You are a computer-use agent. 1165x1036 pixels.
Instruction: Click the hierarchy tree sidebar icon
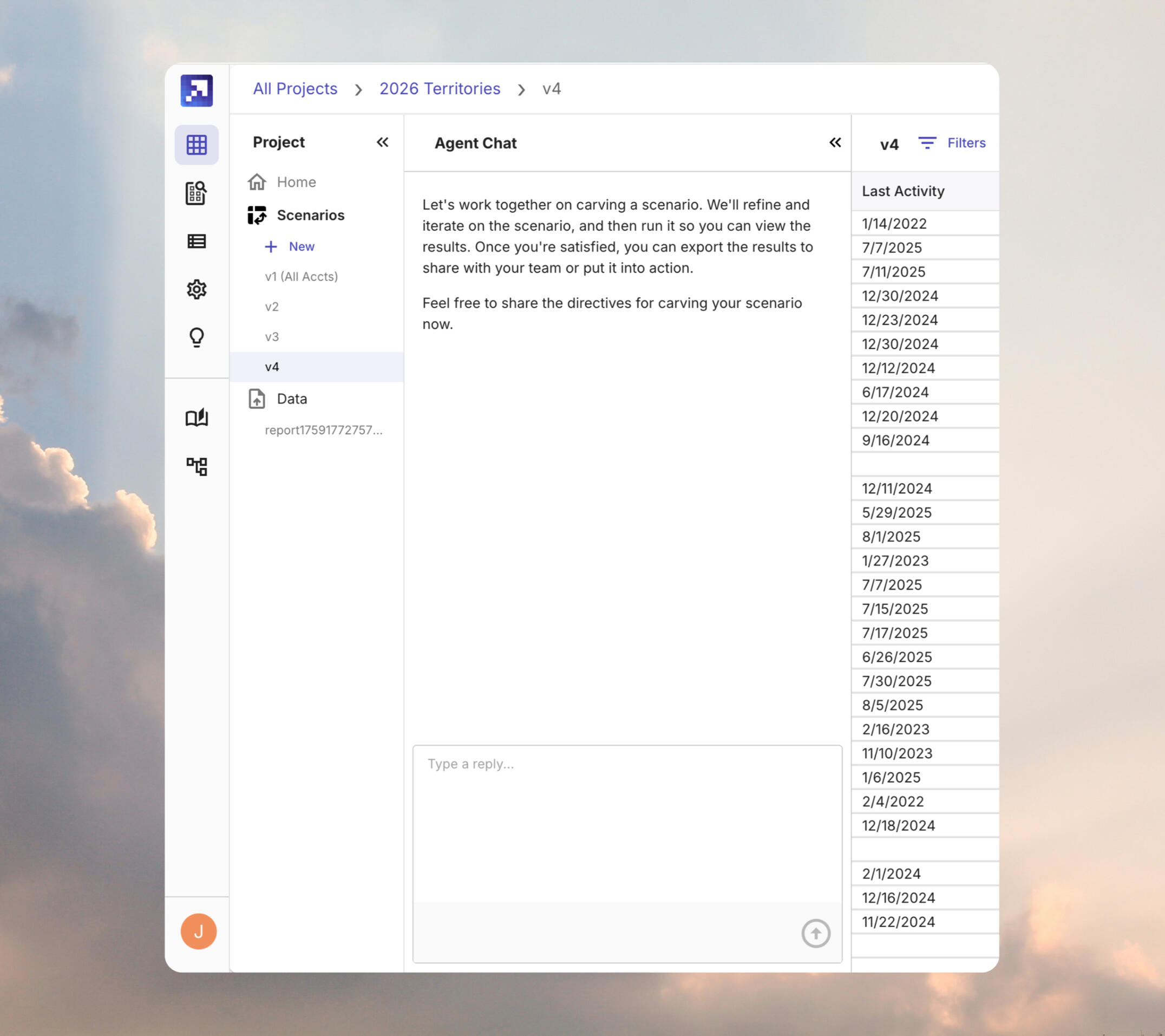click(197, 466)
